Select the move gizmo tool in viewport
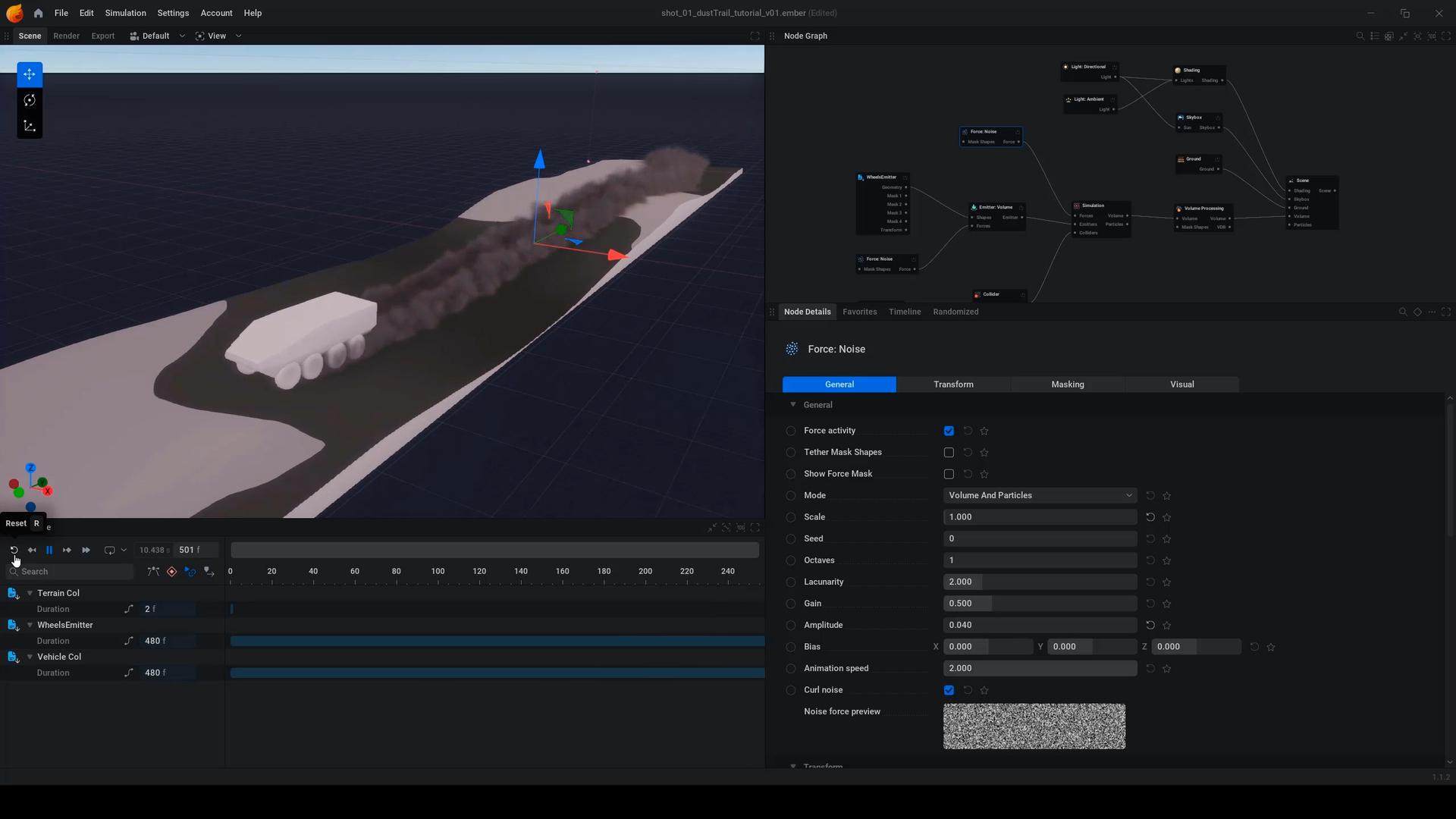This screenshot has height=819, width=1456. pos(30,74)
